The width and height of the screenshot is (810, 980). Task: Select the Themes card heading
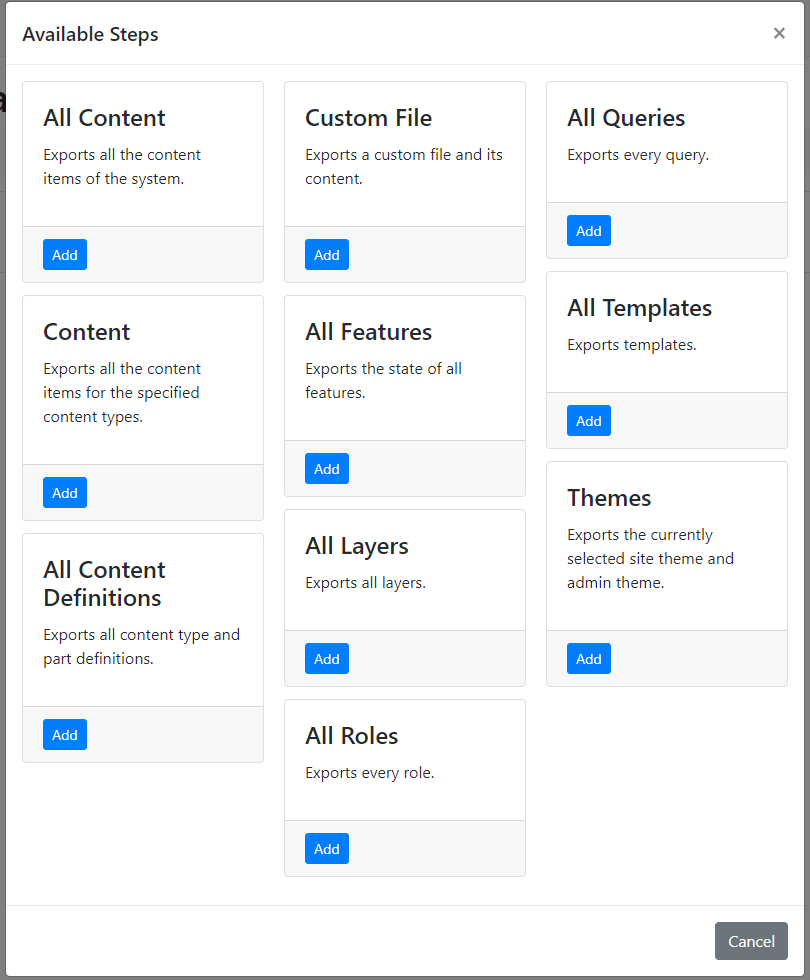609,498
